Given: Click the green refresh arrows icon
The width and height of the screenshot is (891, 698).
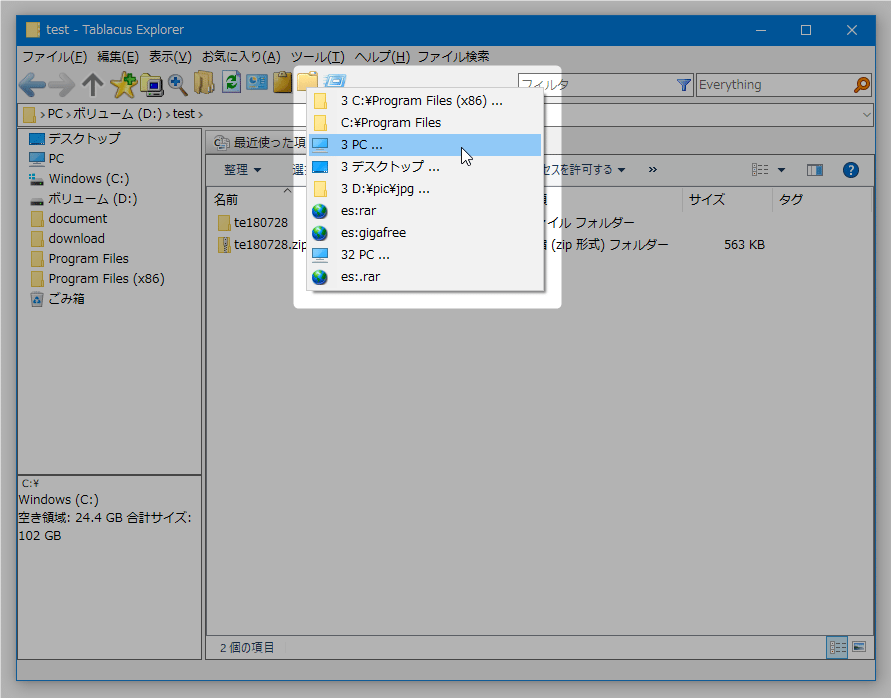Looking at the screenshot, I should (x=231, y=82).
